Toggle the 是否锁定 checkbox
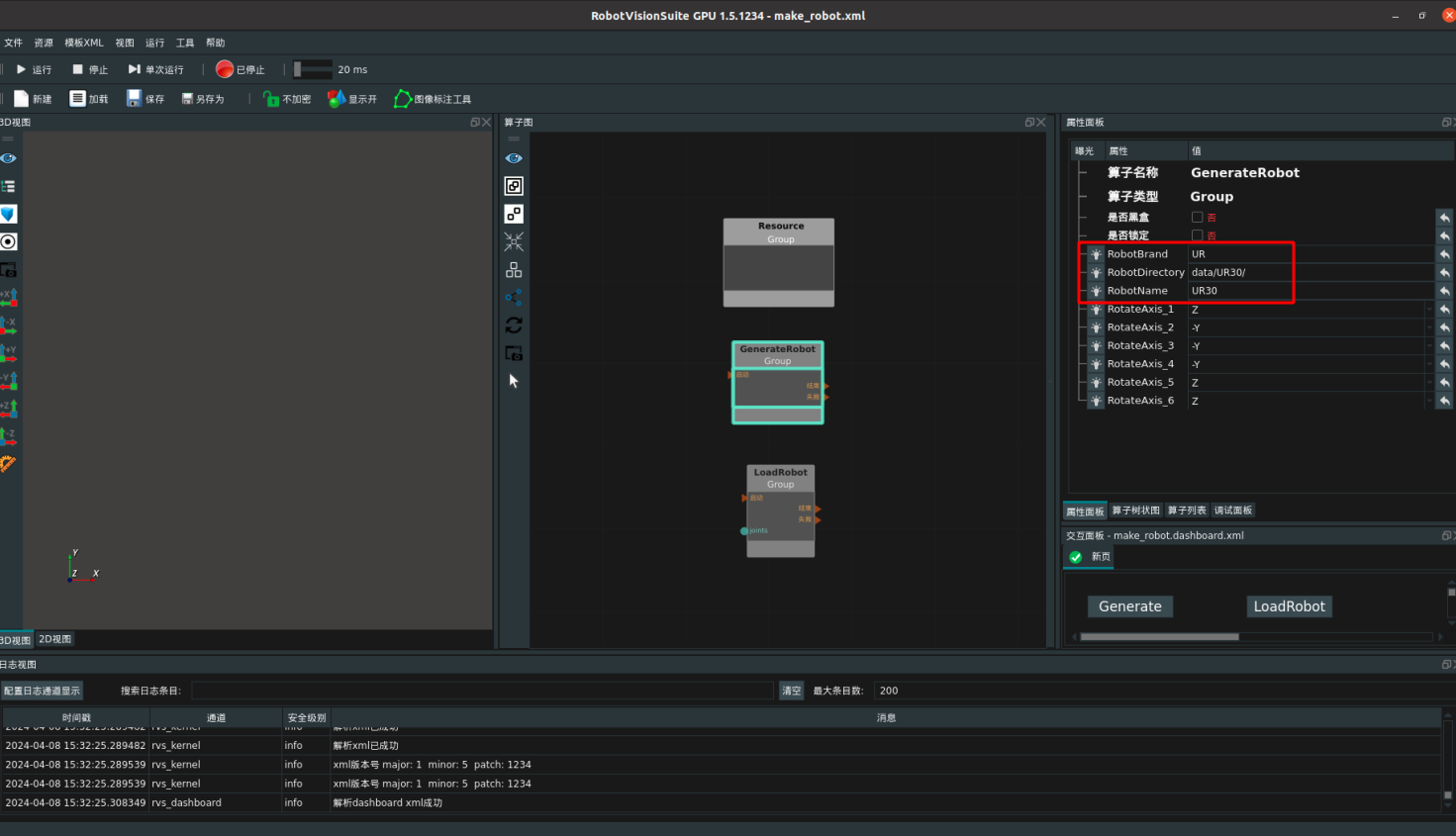Viewport: 1456px width, 836px height. (x=1197, y=235)
